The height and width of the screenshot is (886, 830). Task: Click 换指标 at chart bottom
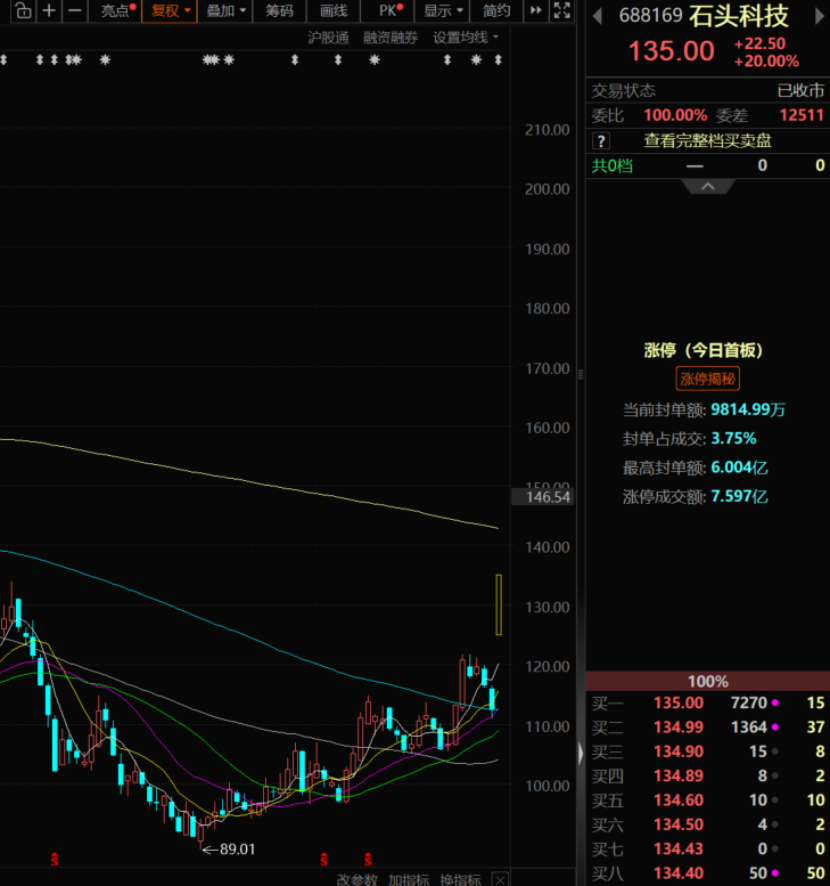click(460, 879)
